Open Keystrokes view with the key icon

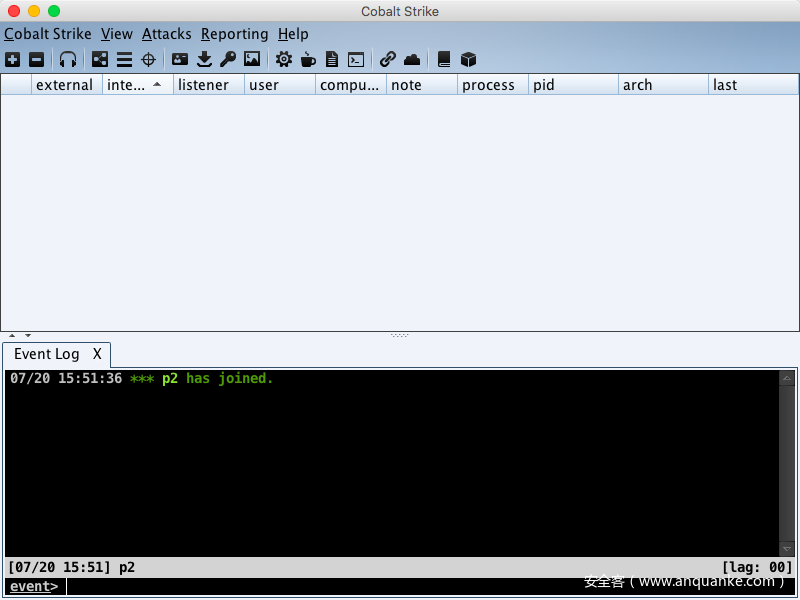[228, 59]
